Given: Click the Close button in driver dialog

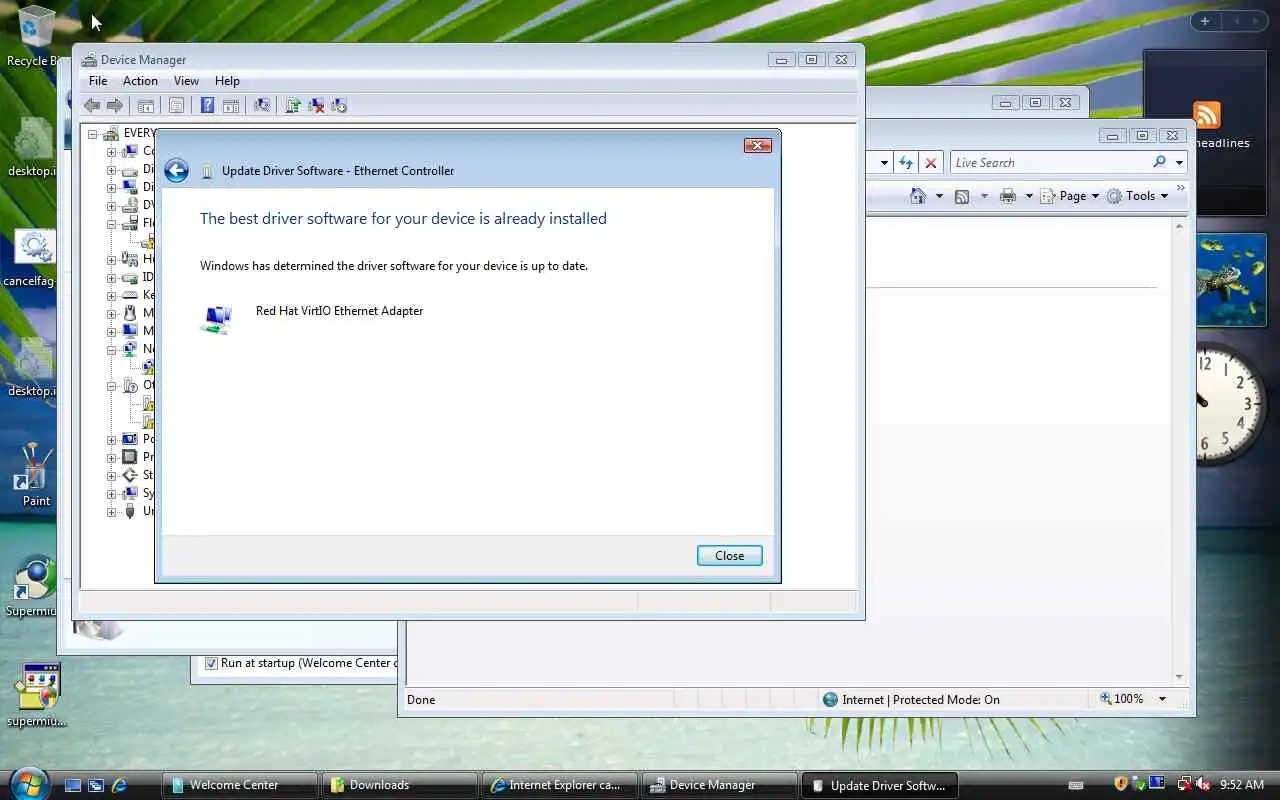Looking at the screenshot, I should point(730,556).
